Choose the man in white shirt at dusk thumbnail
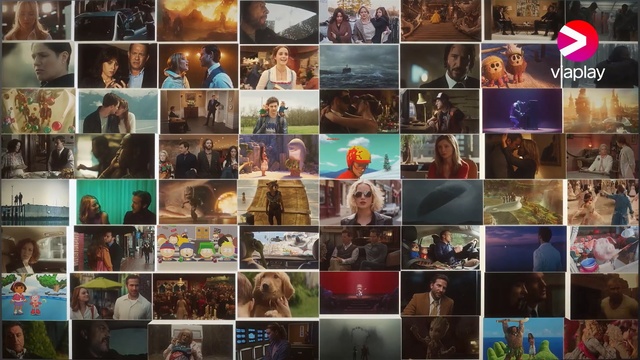Image resolution: width=640 pixels, height=360 pixels. pyautogui.click(x=526, y=249)
